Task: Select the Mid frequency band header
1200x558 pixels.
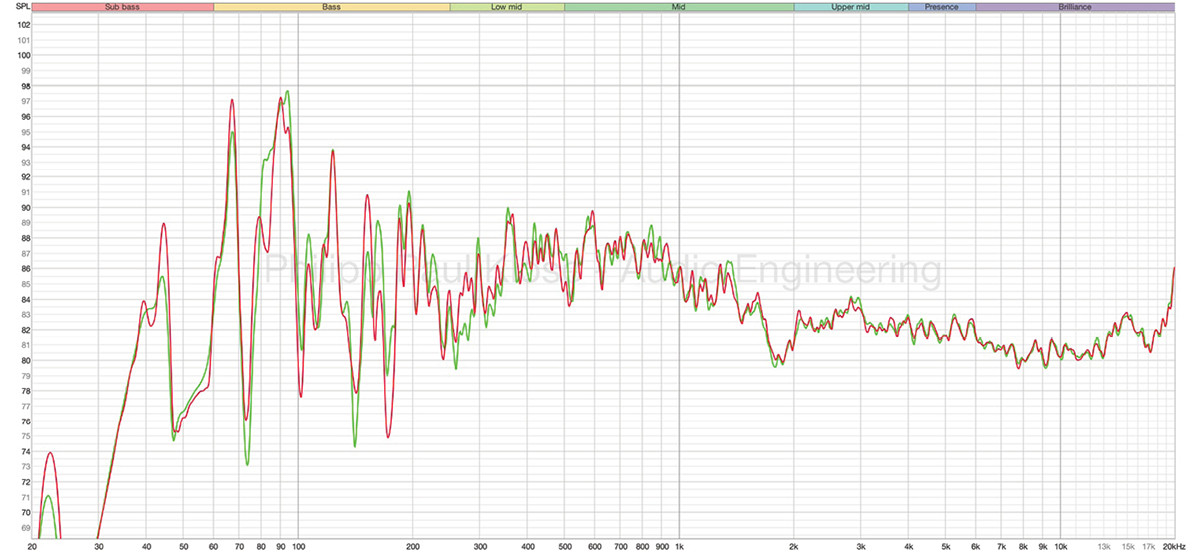Action: [679, 7]
